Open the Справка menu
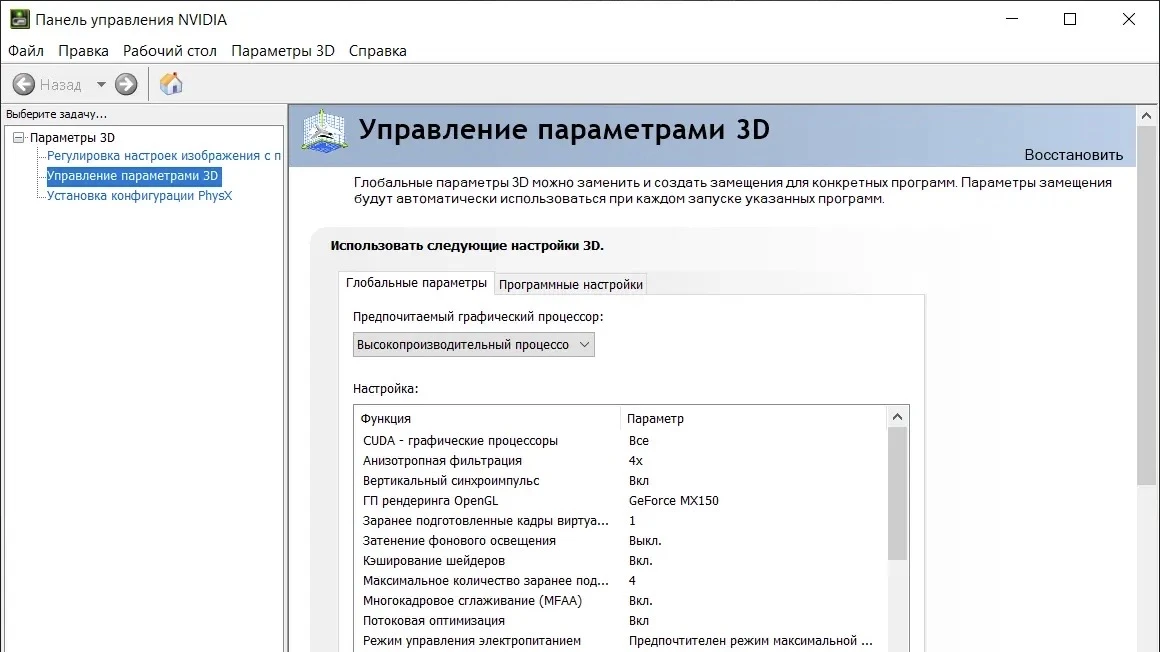This screenshot has height=652, width=1160. (x=377, y=51)
